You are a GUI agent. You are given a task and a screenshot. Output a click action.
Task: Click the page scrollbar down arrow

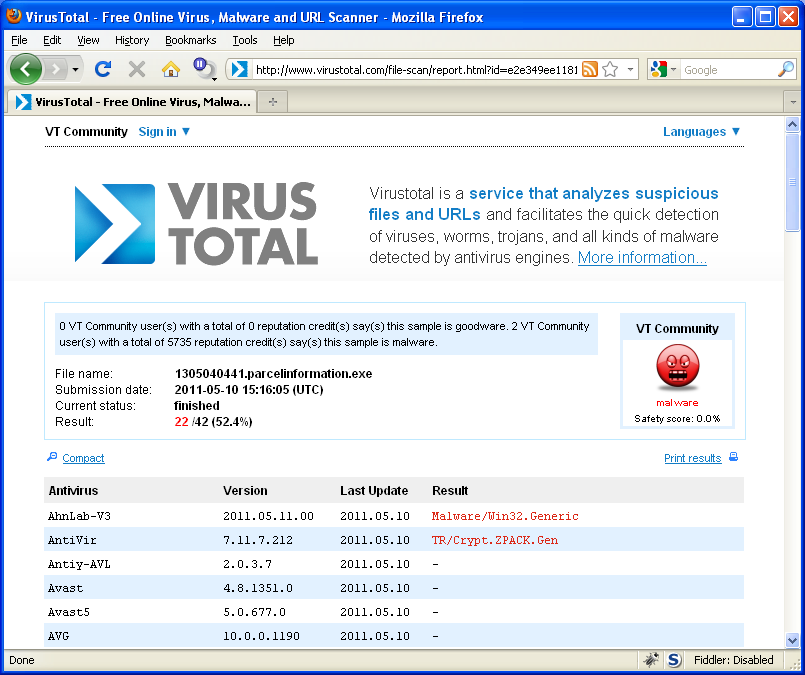(x=793, y=639)
